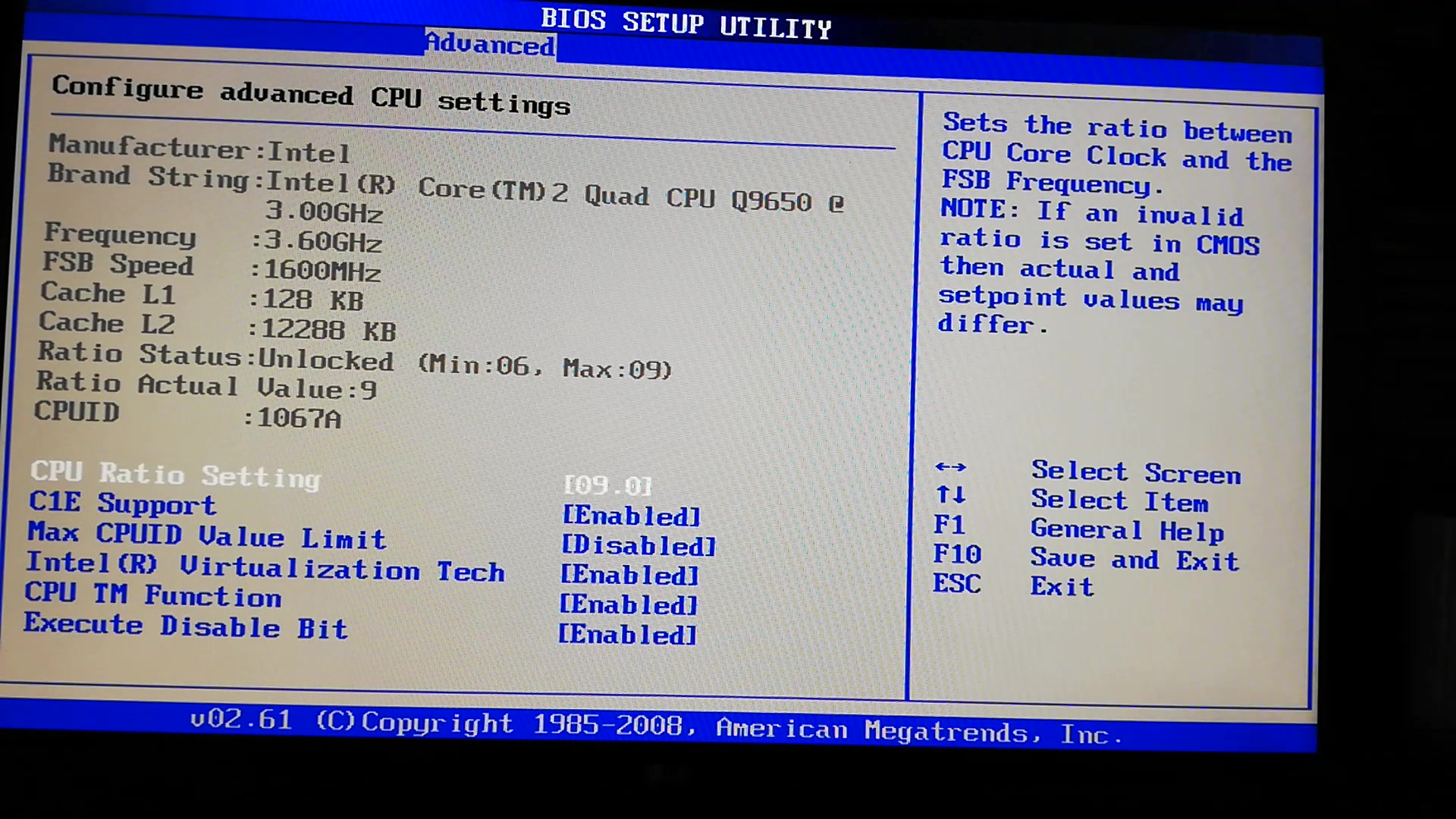Click the ESC key legend
Screen dimensions: 1456x819
click(x=957, y=584)
